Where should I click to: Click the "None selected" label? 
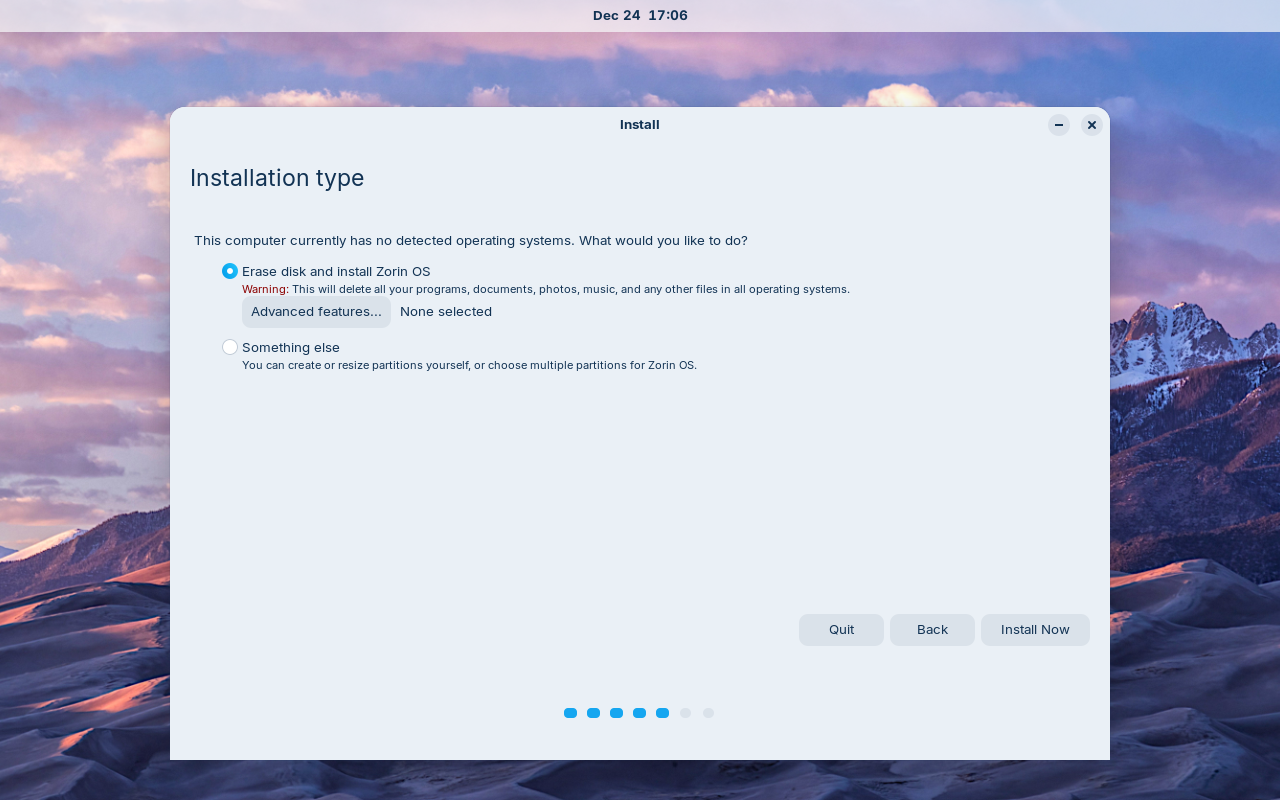tap(446, 311)
